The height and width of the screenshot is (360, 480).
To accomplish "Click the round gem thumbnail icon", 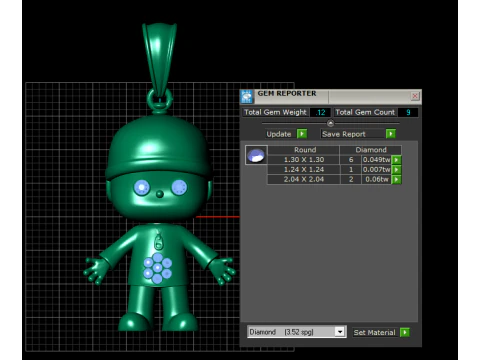I will coord(256,155).
